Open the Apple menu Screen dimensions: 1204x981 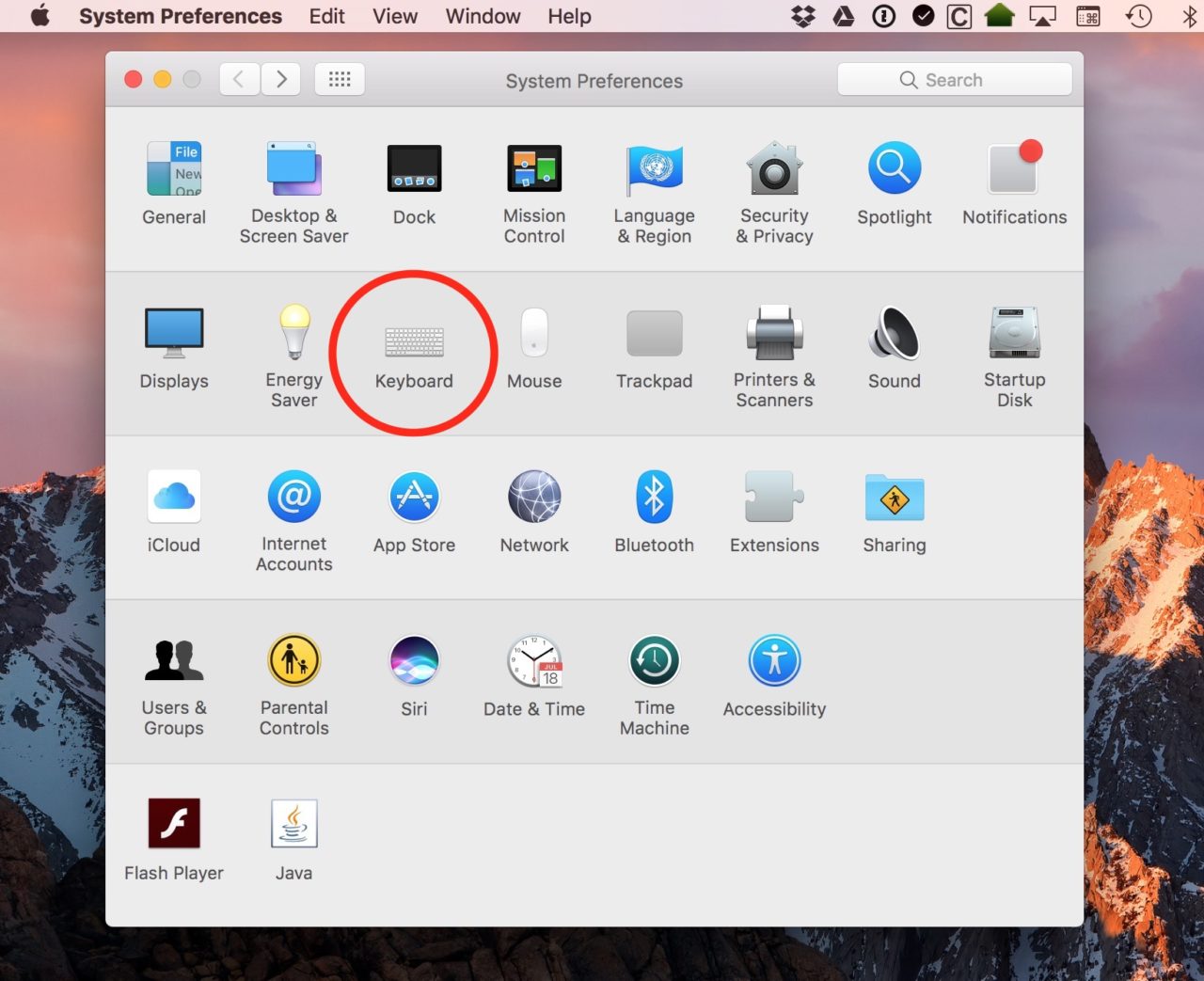pyautogui.click(x=40, y=16)
